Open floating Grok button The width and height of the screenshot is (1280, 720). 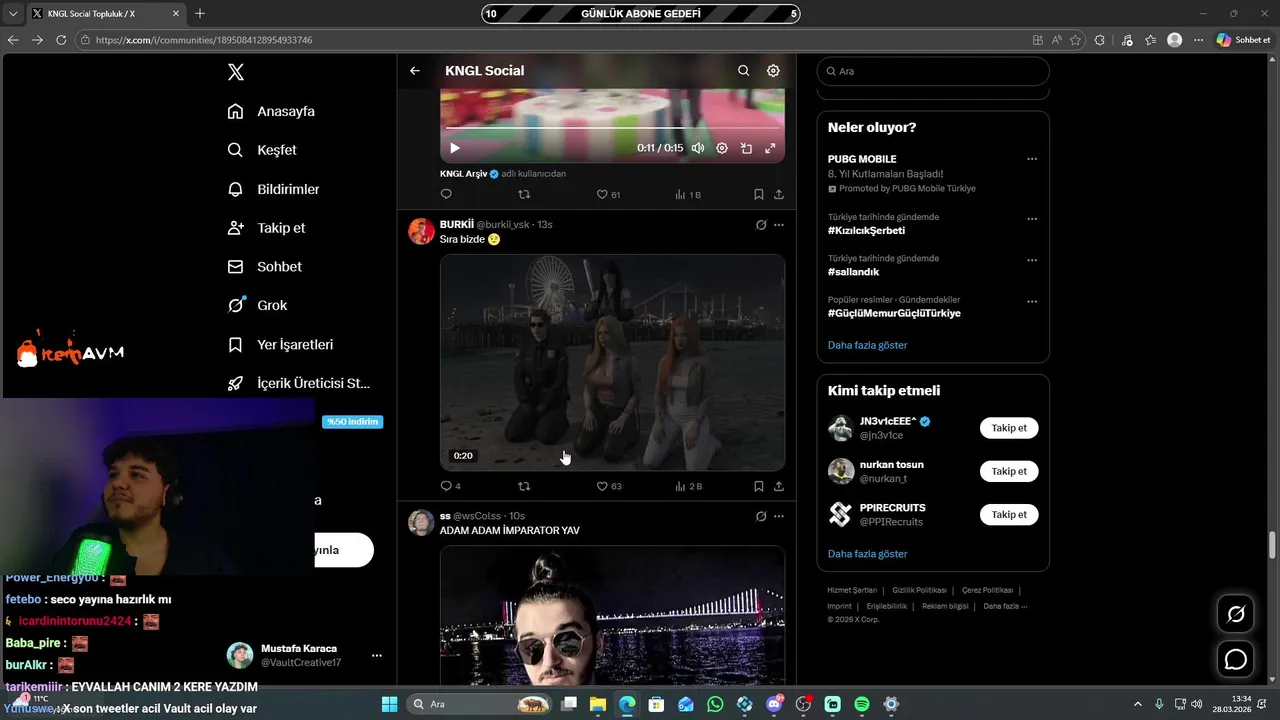[x=1236, y=614]
